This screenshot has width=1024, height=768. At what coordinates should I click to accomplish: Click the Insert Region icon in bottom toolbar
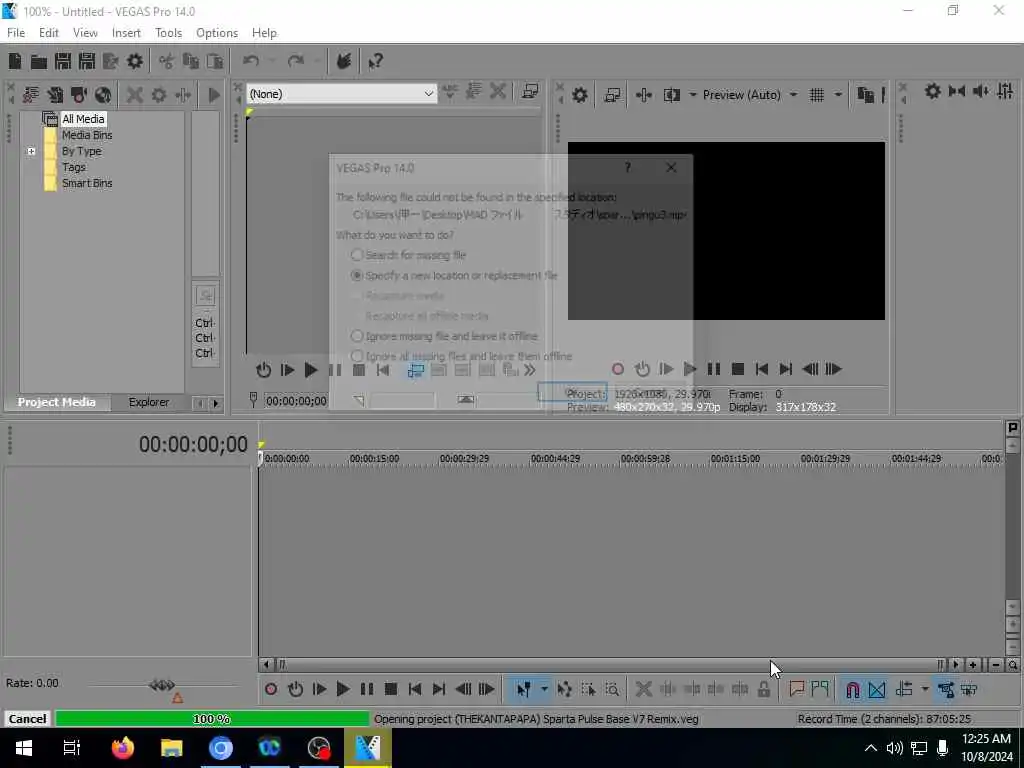(x=820, y=688)
